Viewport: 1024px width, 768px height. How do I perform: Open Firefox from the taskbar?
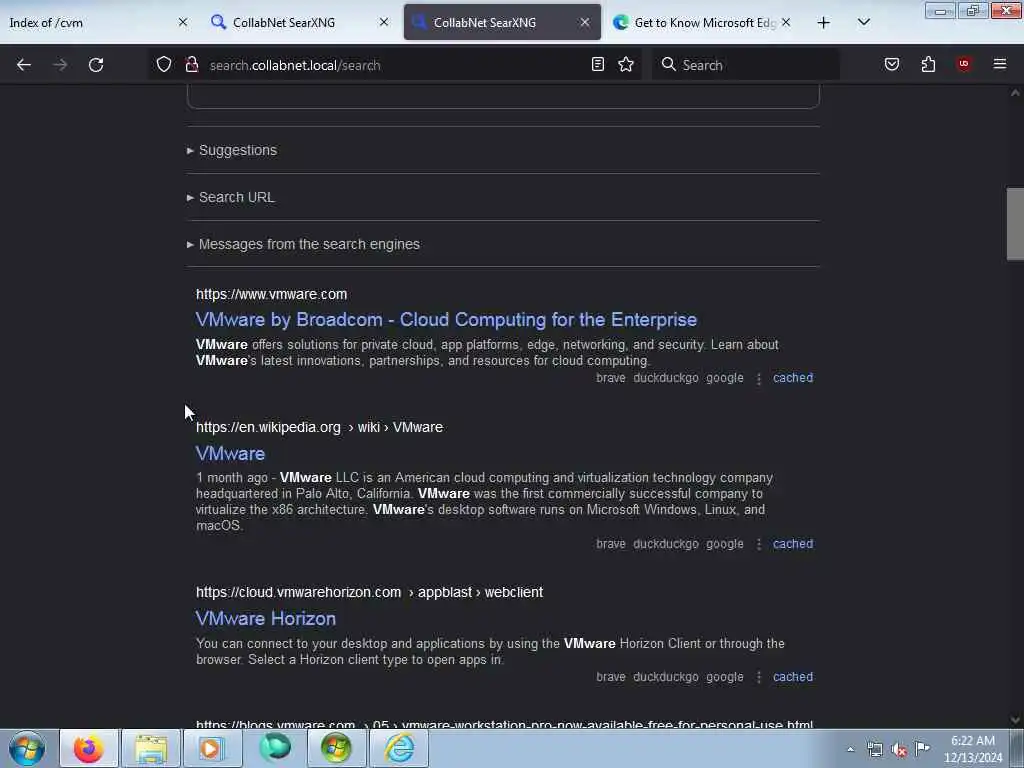coord(89,748)
